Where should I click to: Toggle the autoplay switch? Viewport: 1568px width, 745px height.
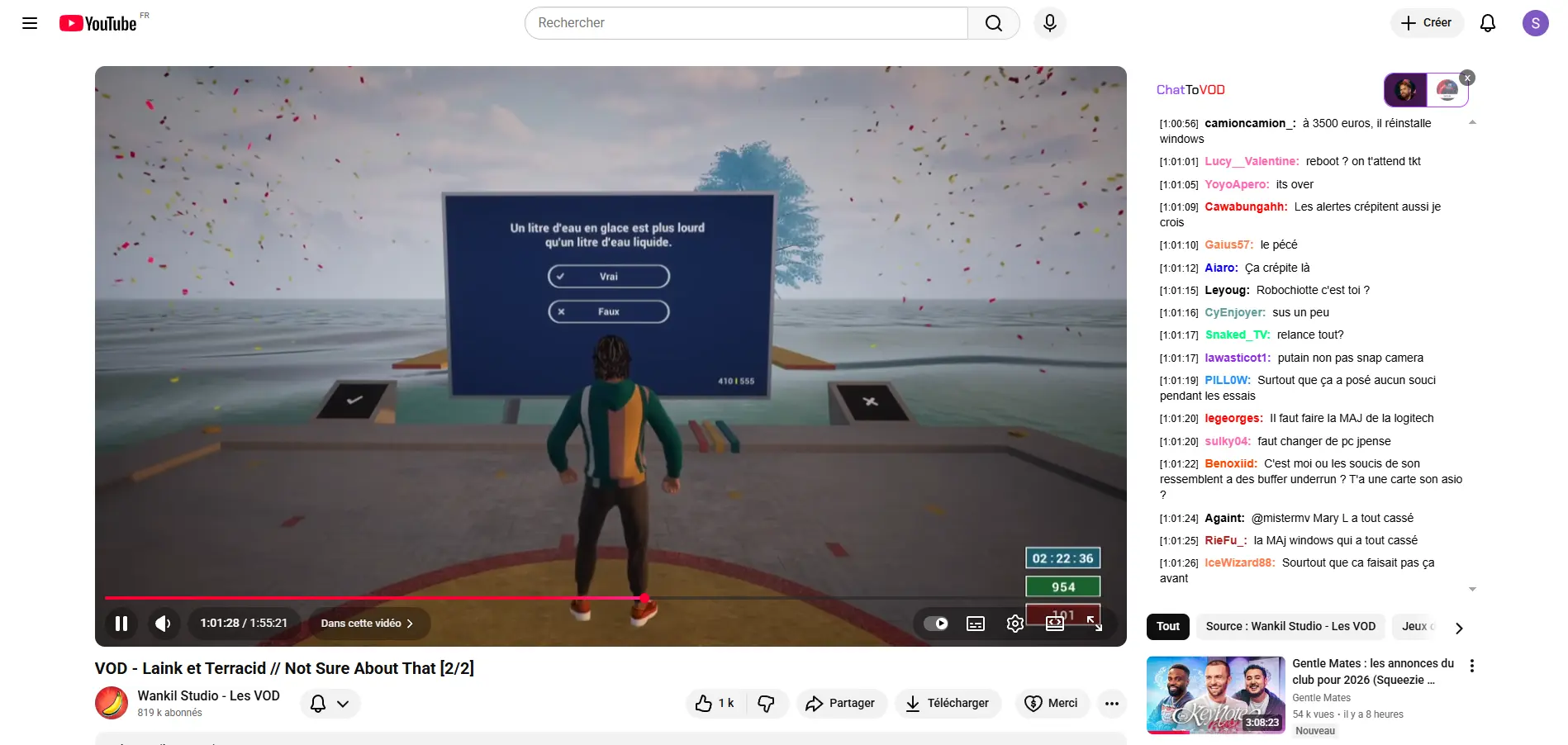click(x=936, y=624)
